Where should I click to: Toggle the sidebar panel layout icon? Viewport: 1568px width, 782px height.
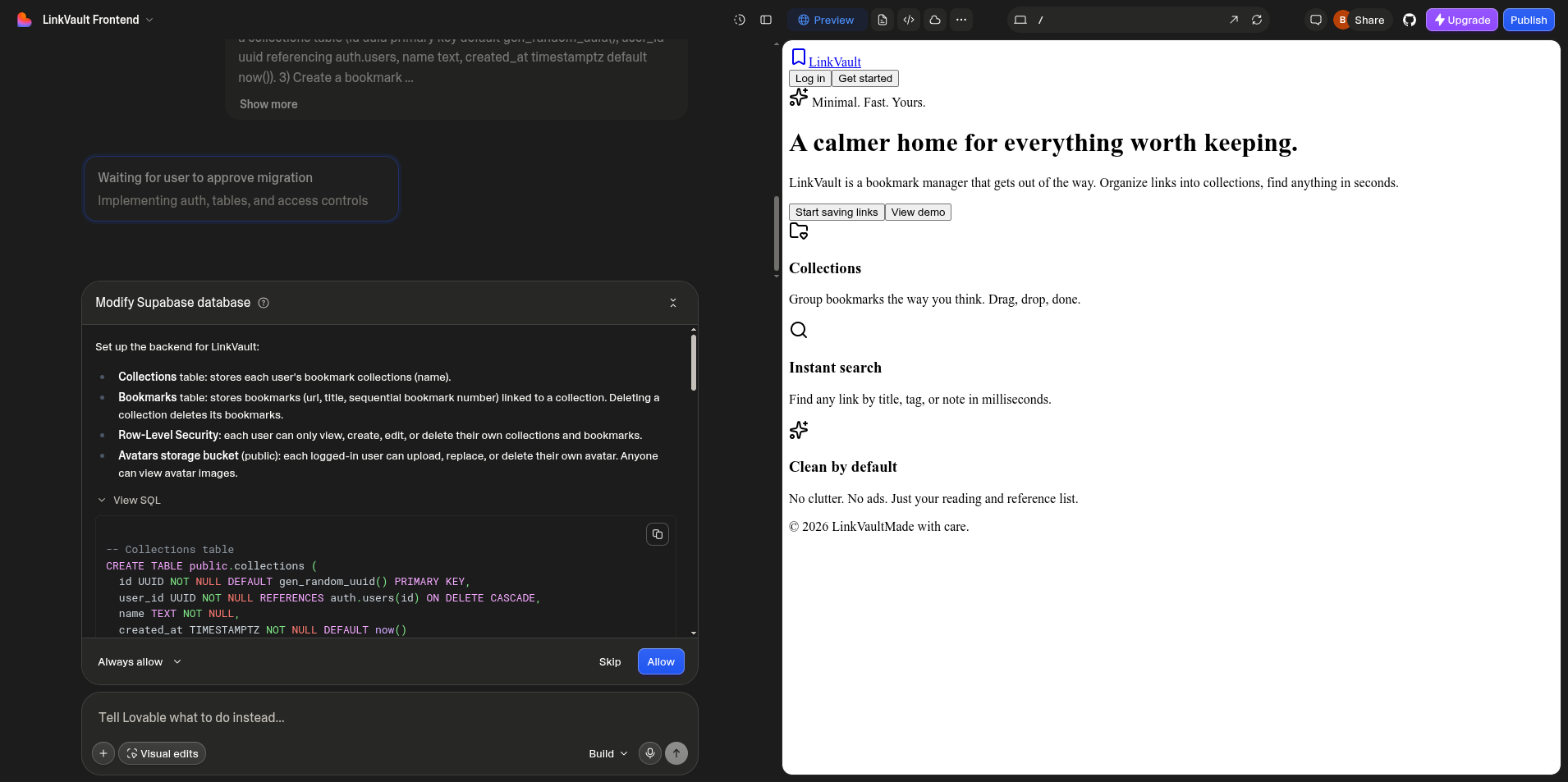(766, 20)
